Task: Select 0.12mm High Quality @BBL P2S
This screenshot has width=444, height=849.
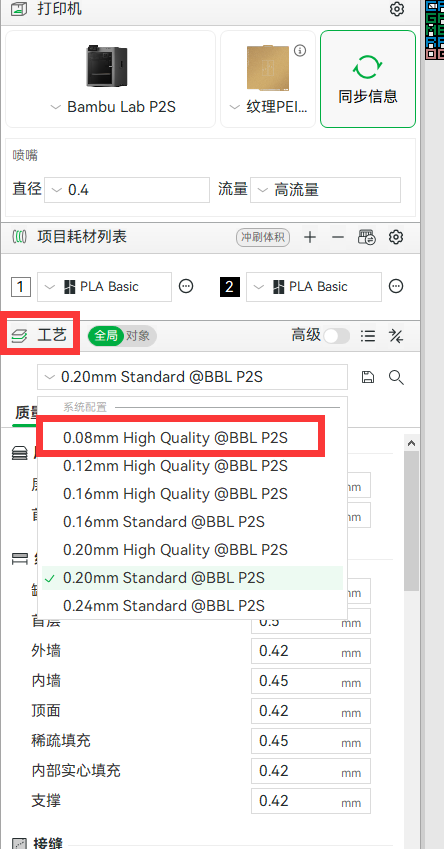Action: (192, 466)
